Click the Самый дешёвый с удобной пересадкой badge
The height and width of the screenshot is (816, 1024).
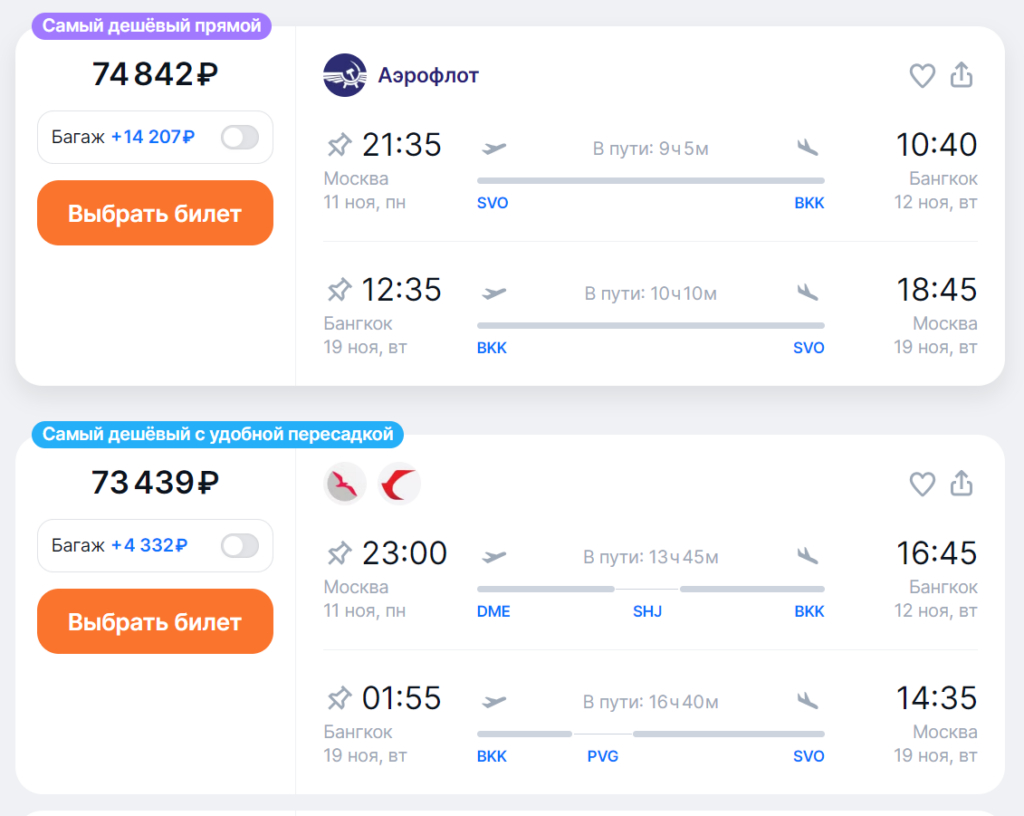click(217, 435)
